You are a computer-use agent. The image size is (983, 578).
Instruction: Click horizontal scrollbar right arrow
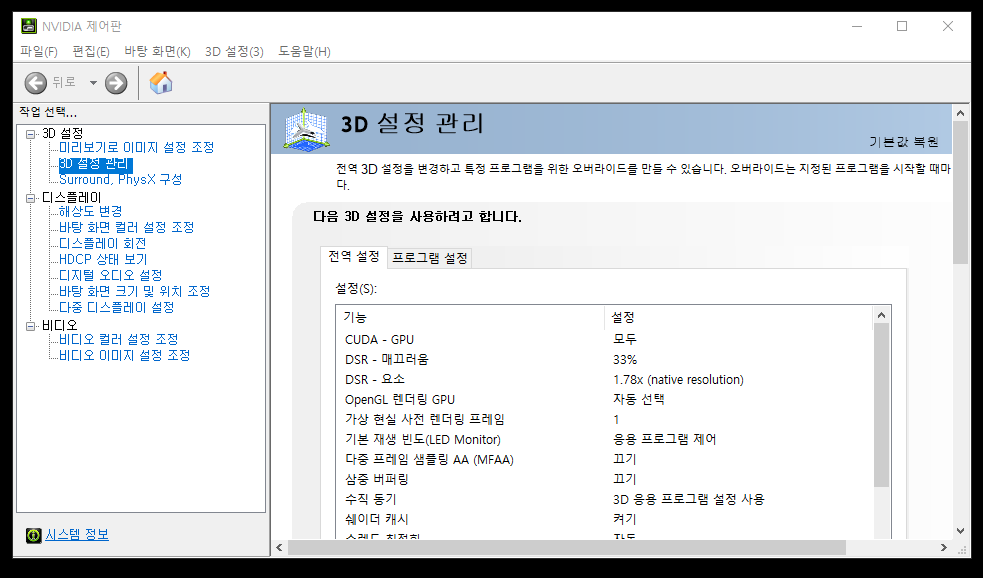click(944, 547)
